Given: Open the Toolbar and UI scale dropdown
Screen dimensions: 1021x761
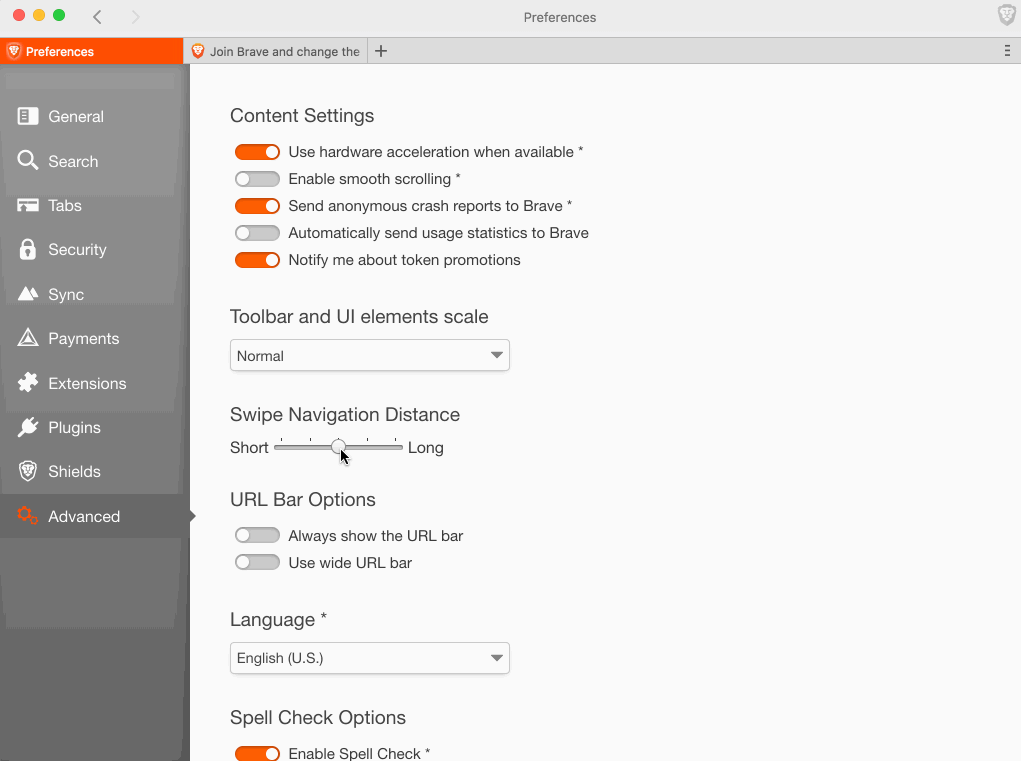Looking at the screenshot, I should coord(370,355).
